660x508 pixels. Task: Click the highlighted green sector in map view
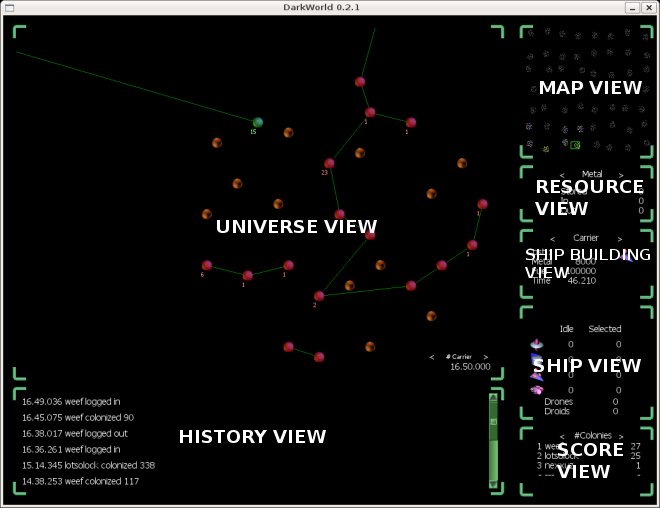click(575, 145)
